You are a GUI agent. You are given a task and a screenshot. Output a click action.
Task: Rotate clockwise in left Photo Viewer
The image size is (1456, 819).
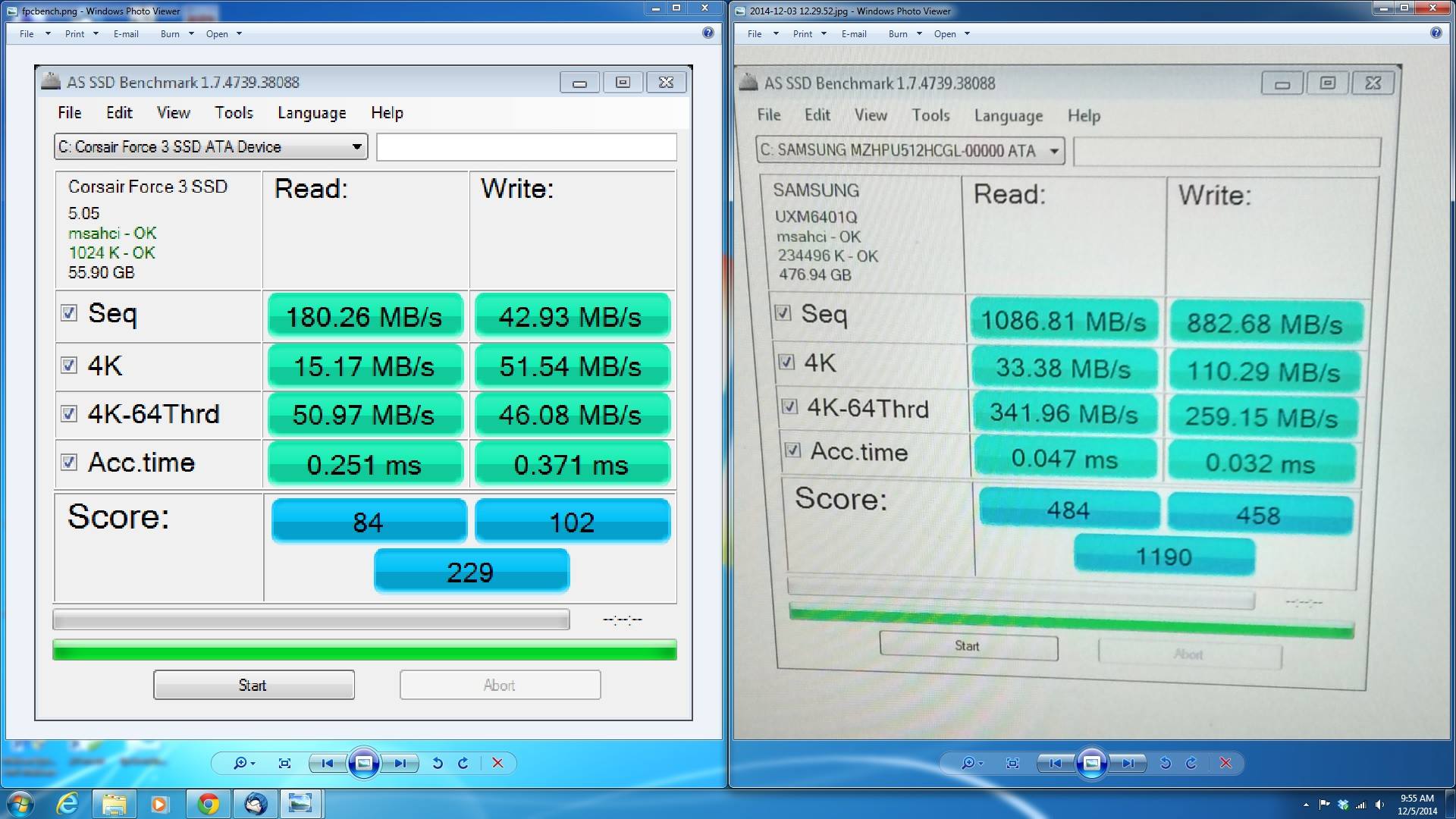463,763
